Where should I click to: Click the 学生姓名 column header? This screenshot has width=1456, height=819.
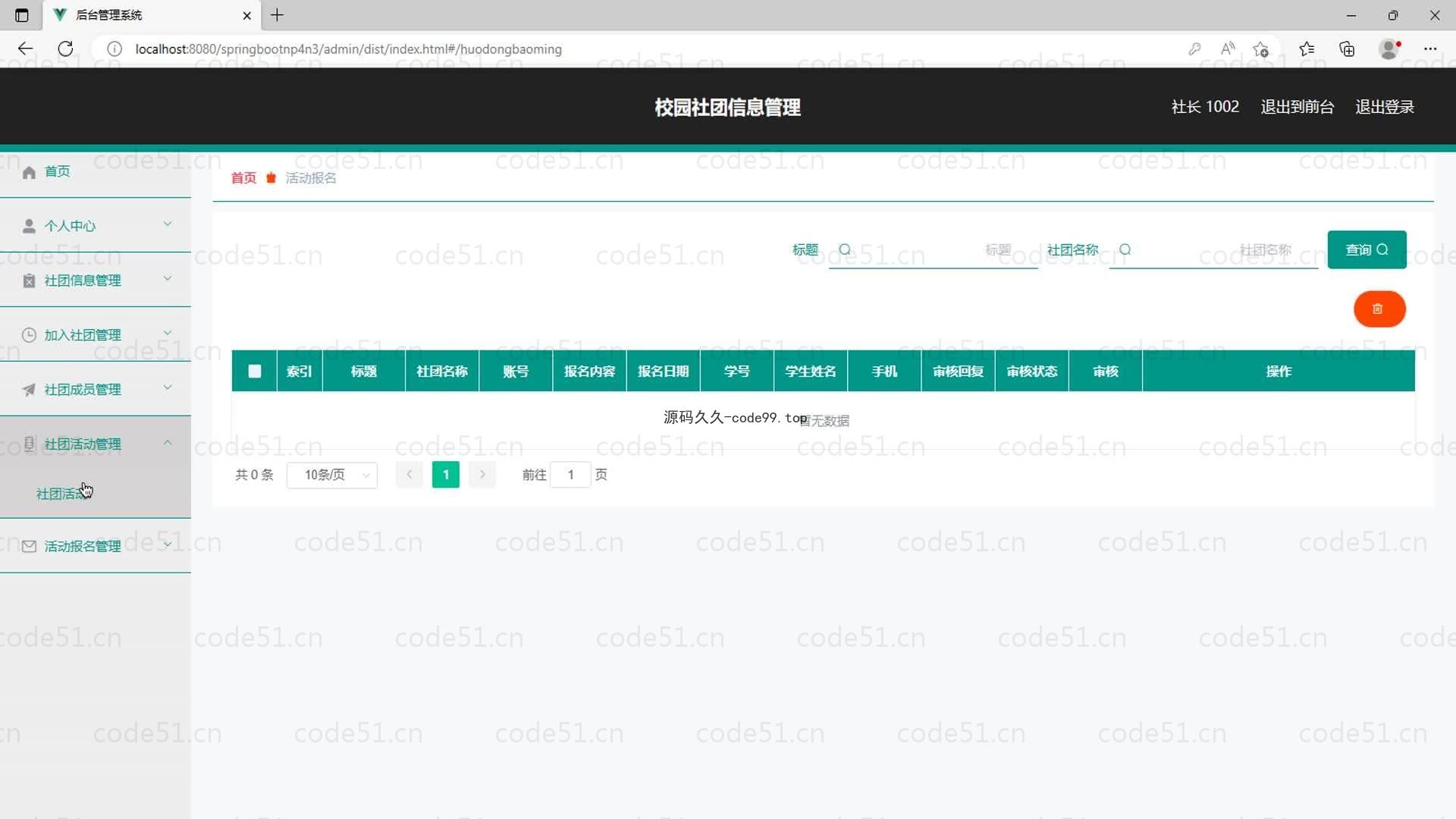click(x=811, y=372)
